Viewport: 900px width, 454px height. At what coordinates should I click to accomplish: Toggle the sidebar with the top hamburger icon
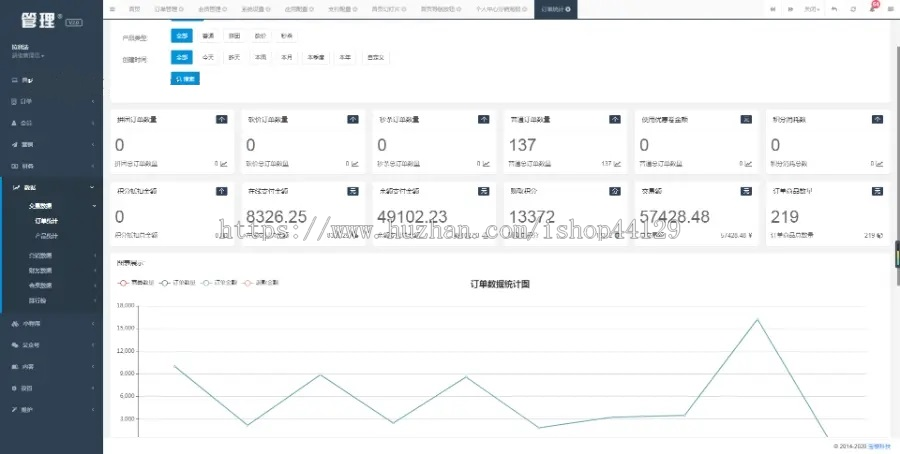112,9
